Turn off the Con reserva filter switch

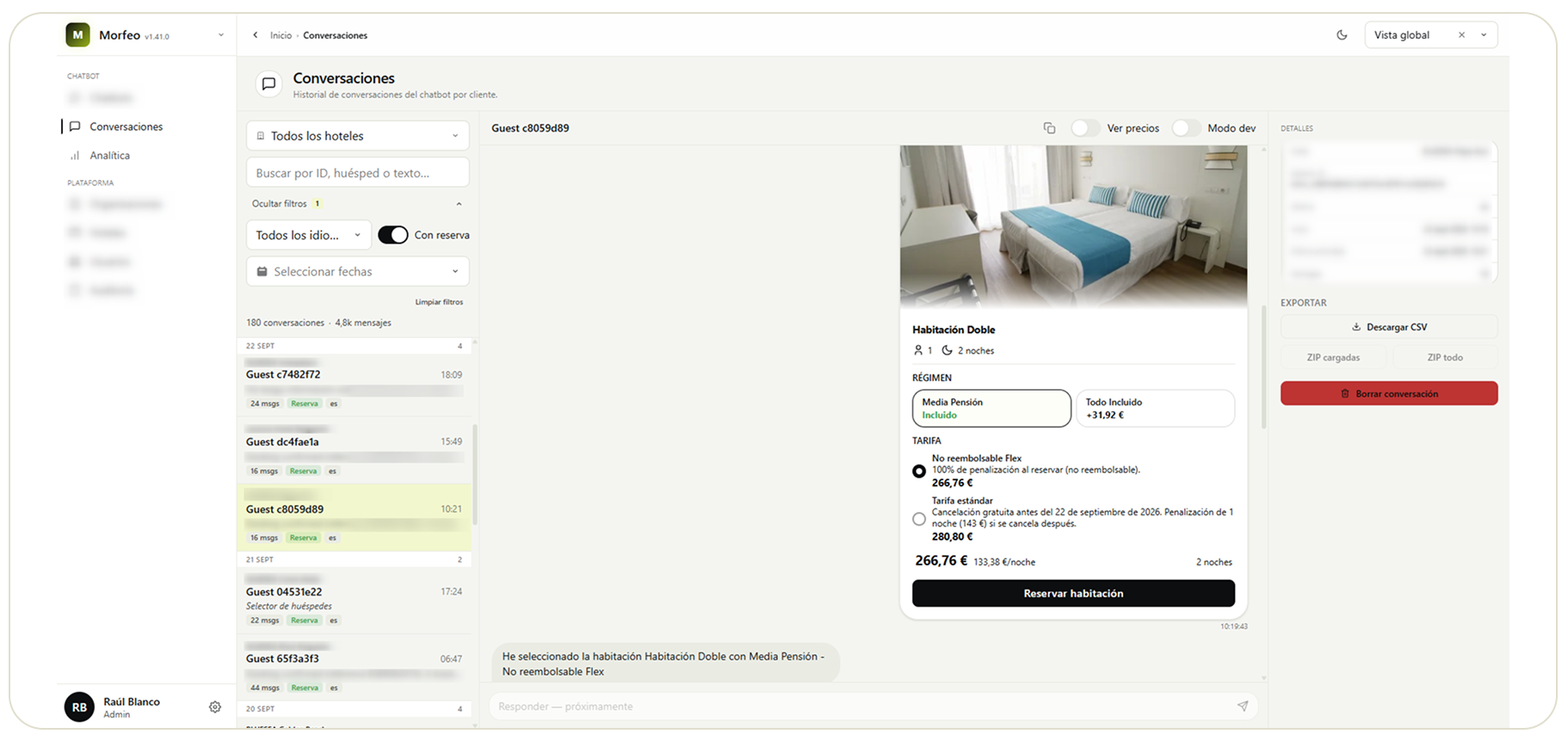tap(393, 235)
